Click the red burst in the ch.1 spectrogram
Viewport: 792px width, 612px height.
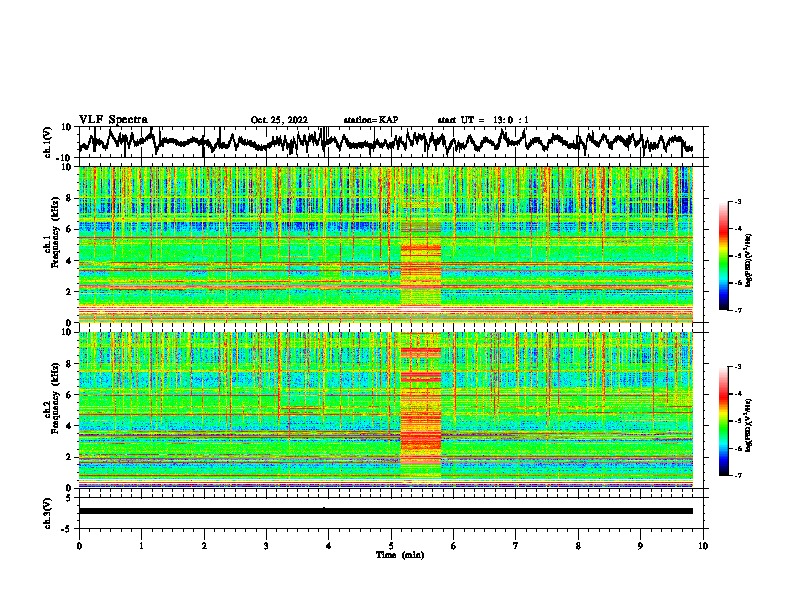(421, 270)
